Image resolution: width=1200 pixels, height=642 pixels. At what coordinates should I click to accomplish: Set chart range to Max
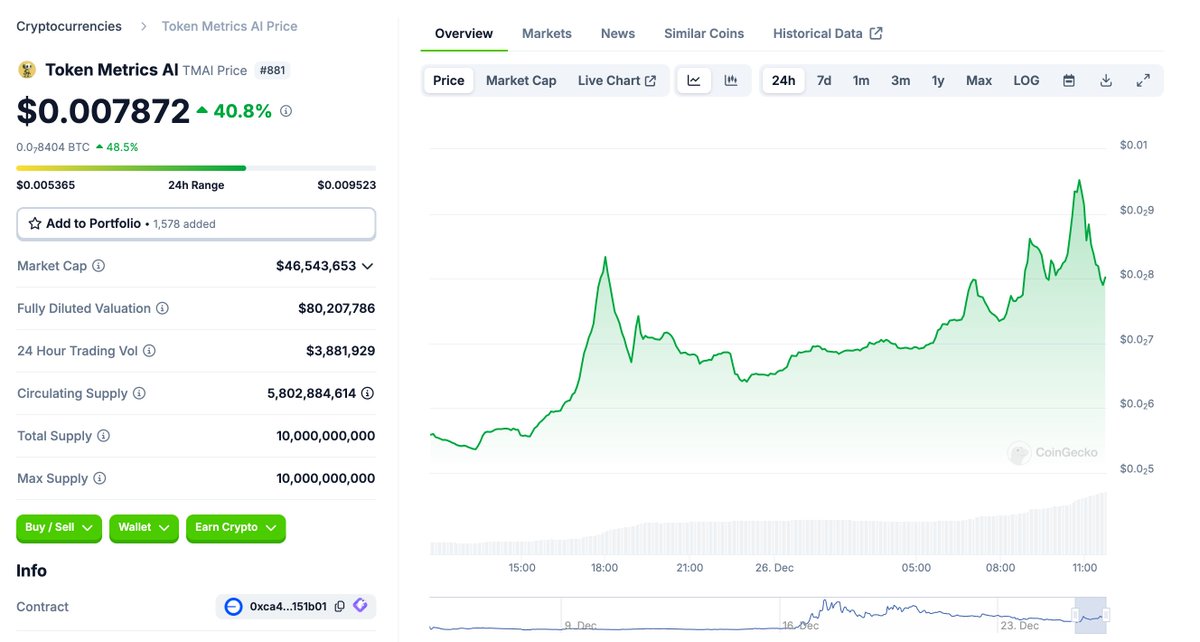(979, 80)
